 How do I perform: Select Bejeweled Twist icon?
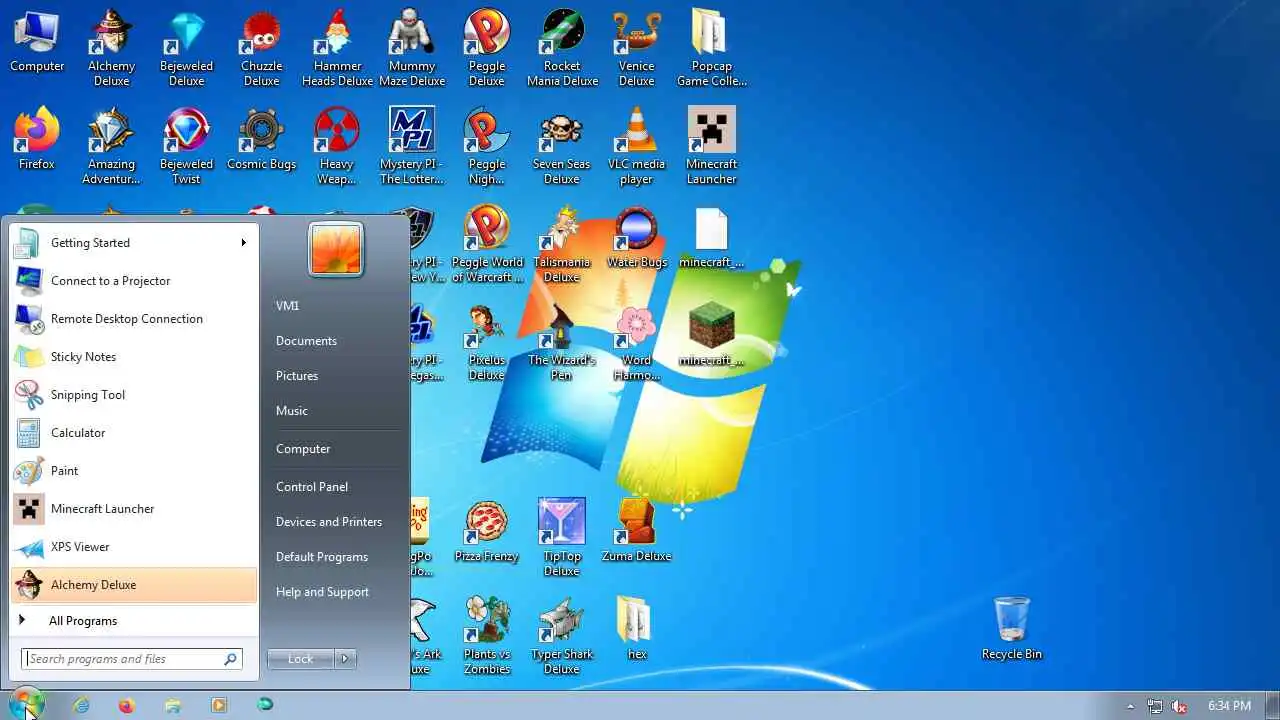186,146
